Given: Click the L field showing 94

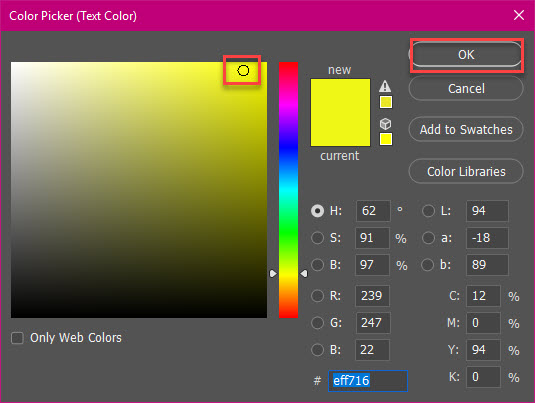Looking at the screenshot, I should [487, 211].
